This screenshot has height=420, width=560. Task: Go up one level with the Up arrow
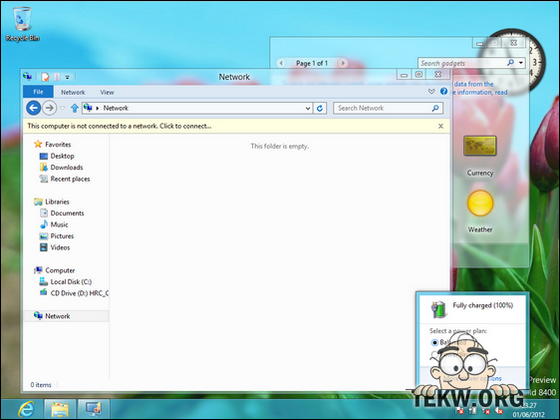74,108
